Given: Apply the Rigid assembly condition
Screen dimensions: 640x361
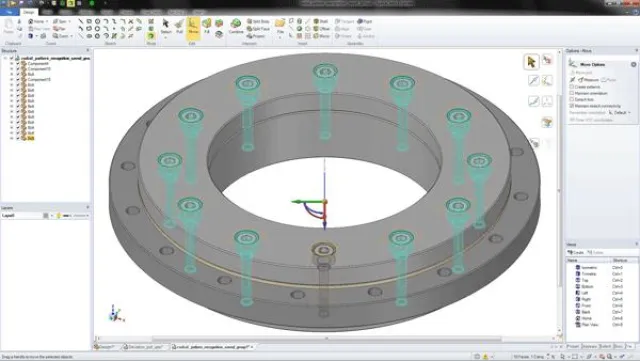Looking at the screenshot, I should pos(364,21).
